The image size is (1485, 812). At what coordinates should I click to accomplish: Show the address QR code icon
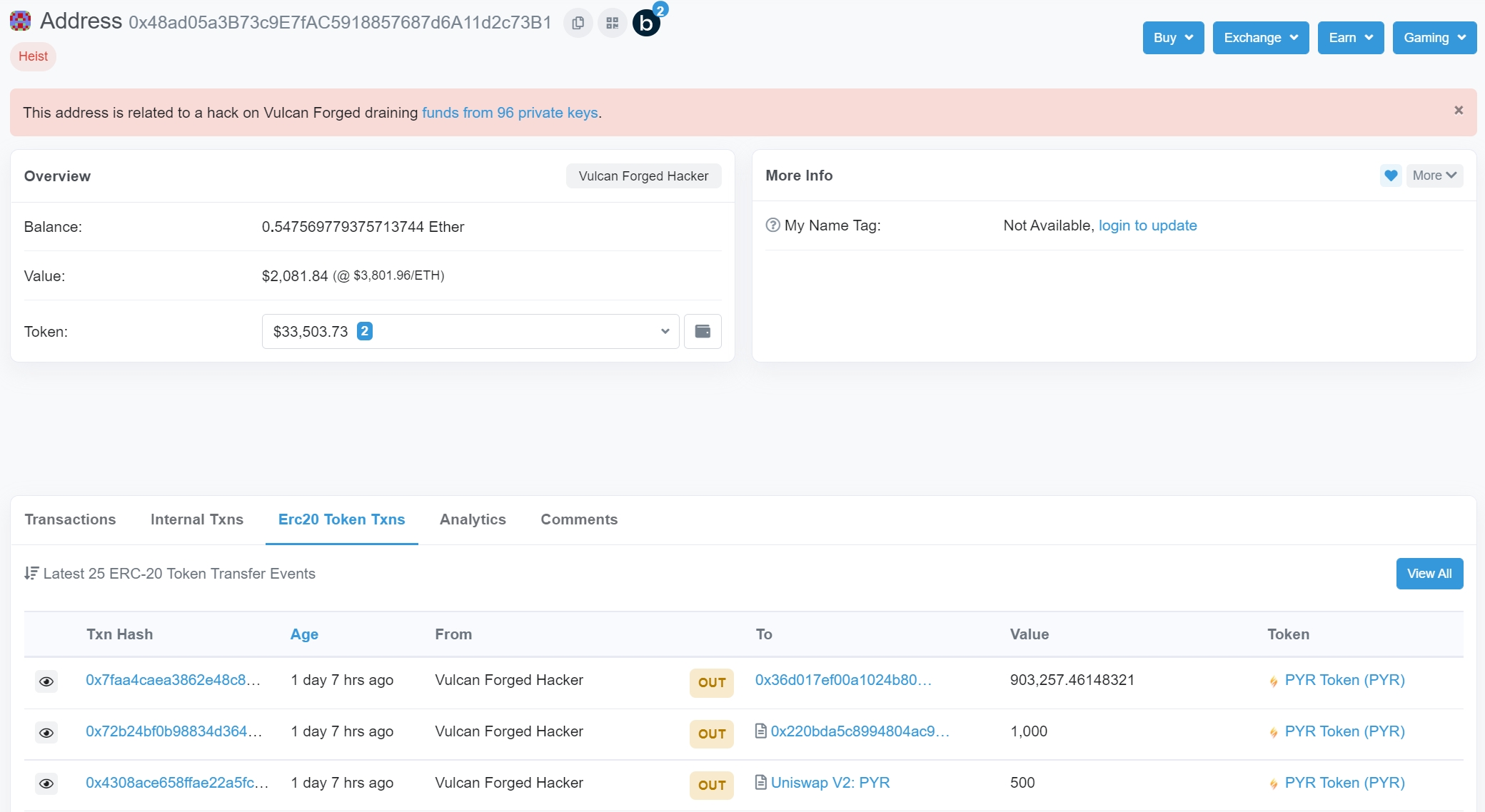(x=612, y=23)
